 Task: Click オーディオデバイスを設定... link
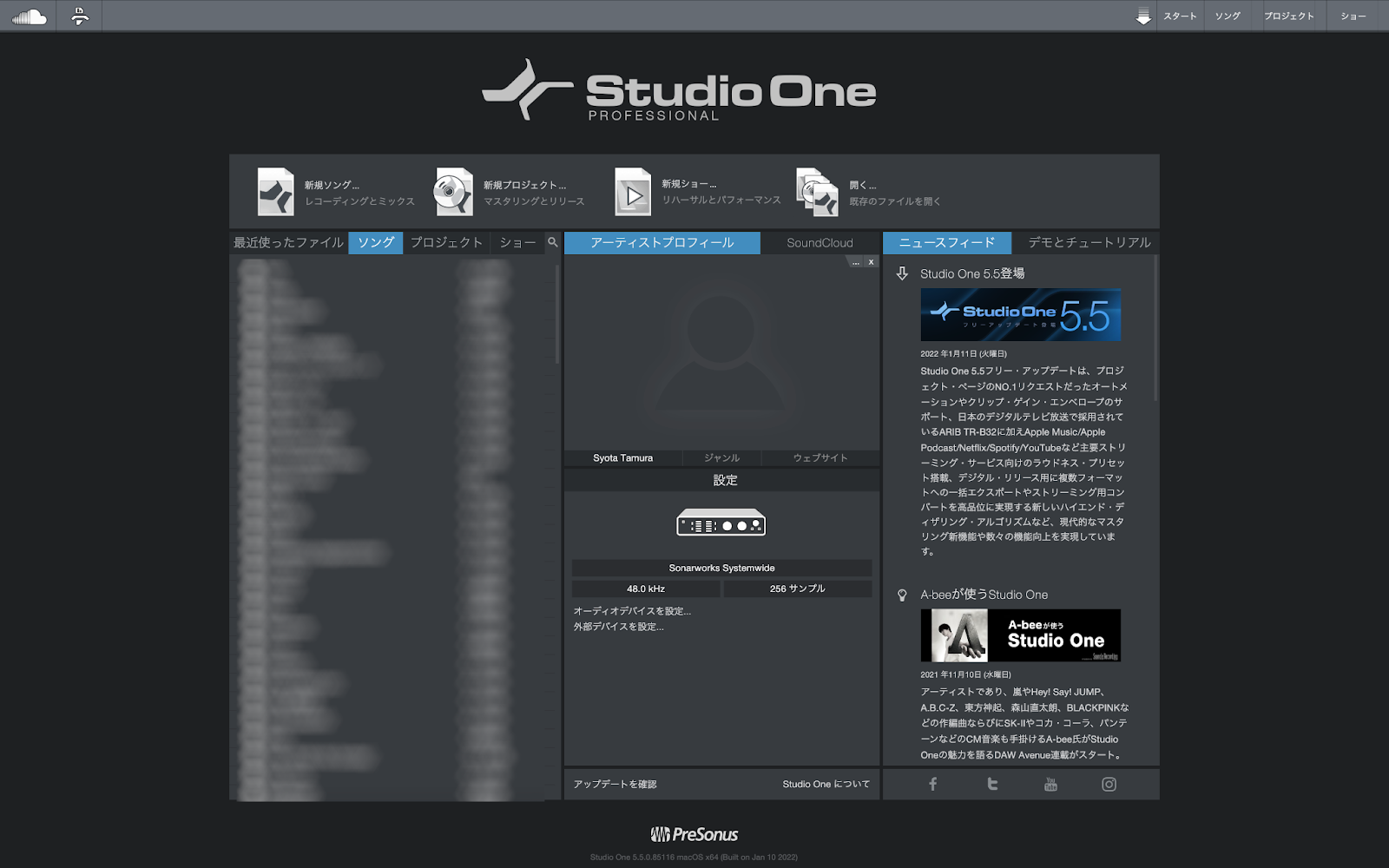tap(632, 611)
